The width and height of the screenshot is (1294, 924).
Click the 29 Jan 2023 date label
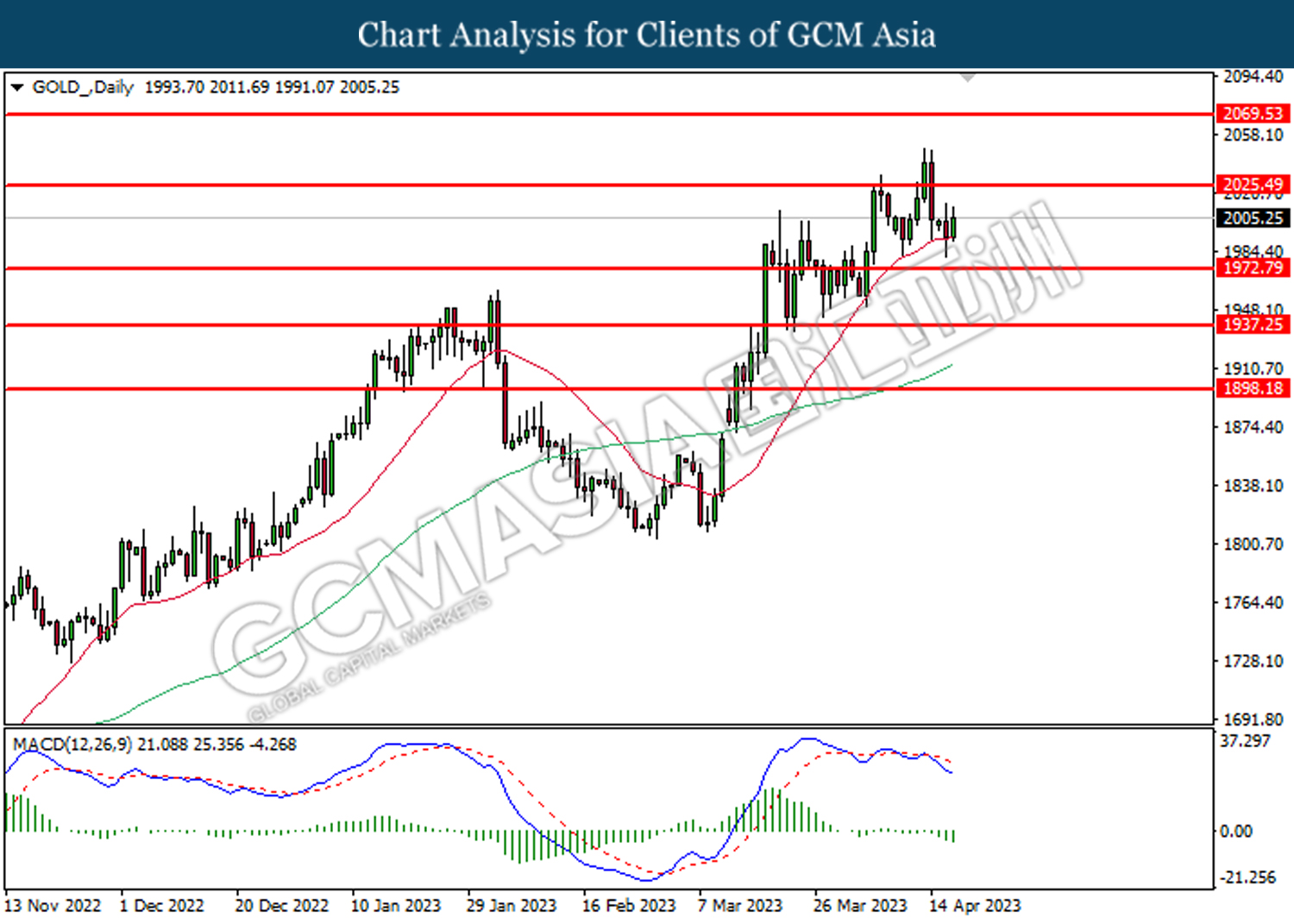tap(512, 906)
